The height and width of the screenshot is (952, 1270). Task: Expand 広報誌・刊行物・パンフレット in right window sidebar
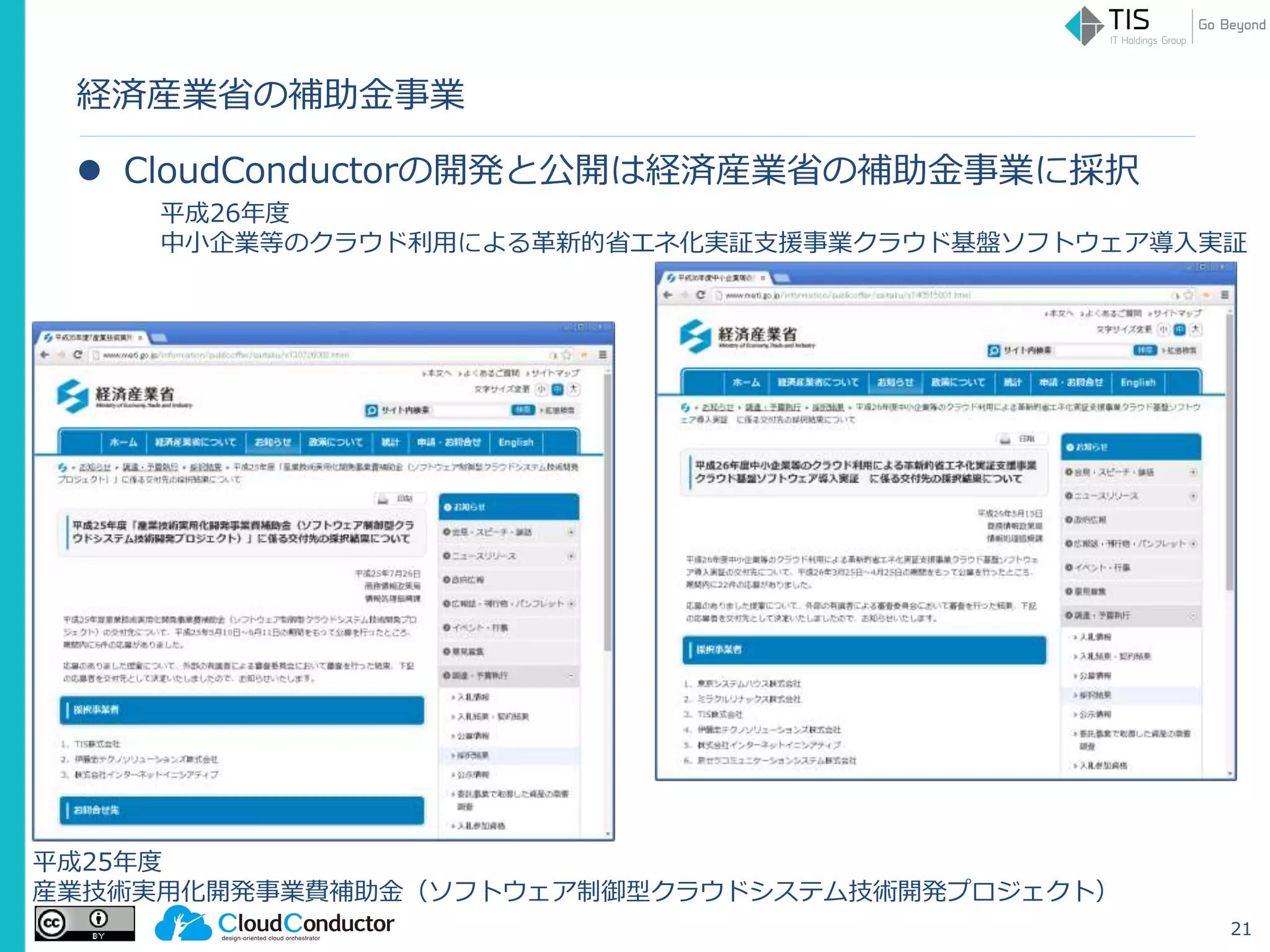point(1193,544)
